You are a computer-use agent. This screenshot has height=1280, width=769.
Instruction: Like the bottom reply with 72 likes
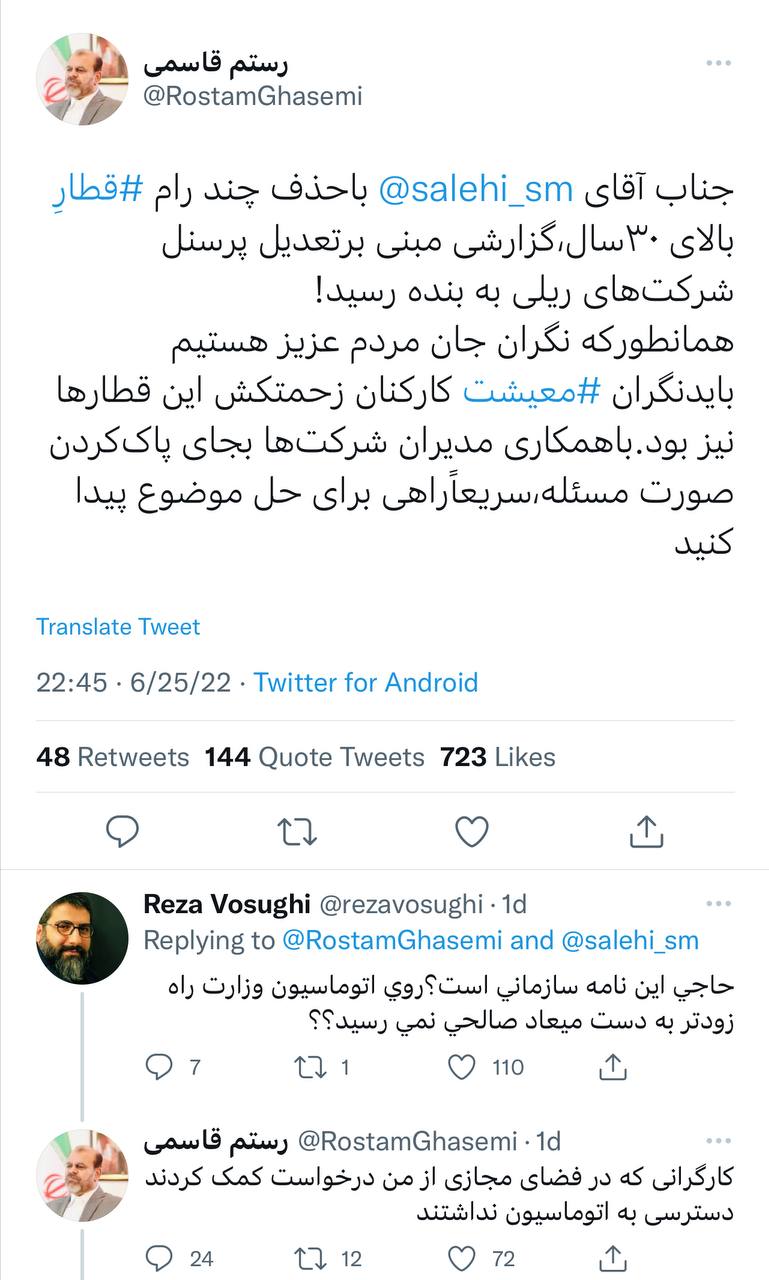click(x=462, y=1258)
